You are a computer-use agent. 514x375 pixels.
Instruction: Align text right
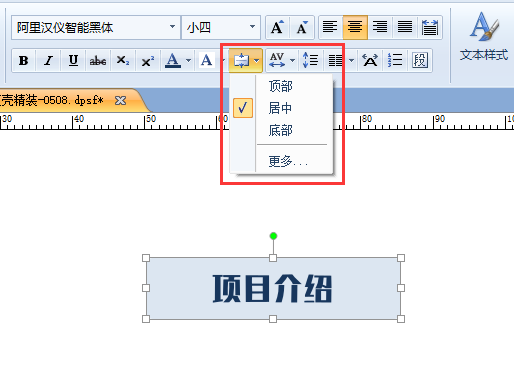380,27
